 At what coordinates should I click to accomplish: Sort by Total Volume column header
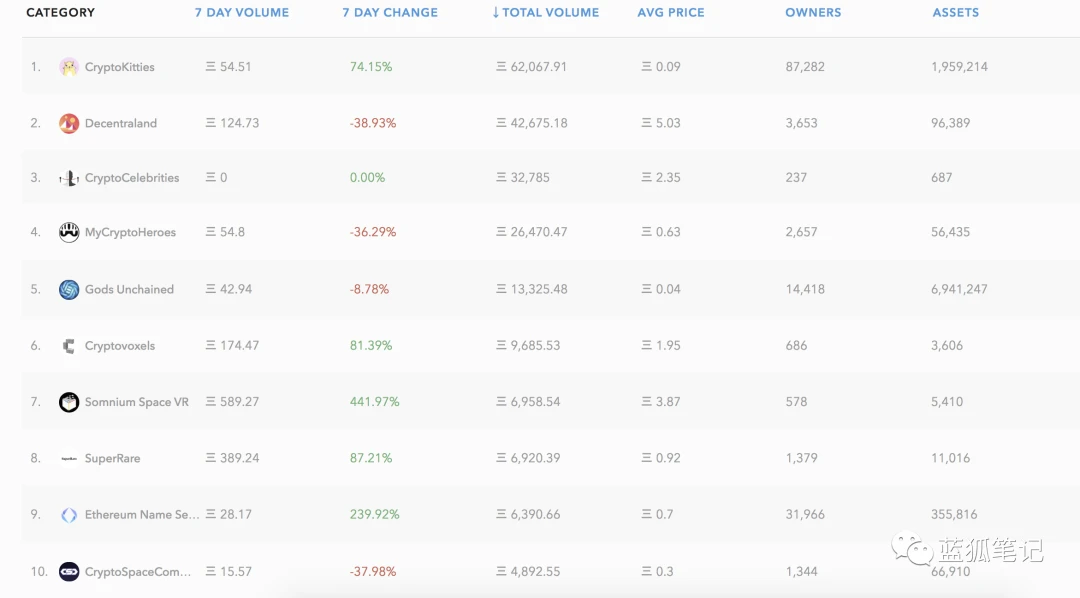tap(546, 12)
